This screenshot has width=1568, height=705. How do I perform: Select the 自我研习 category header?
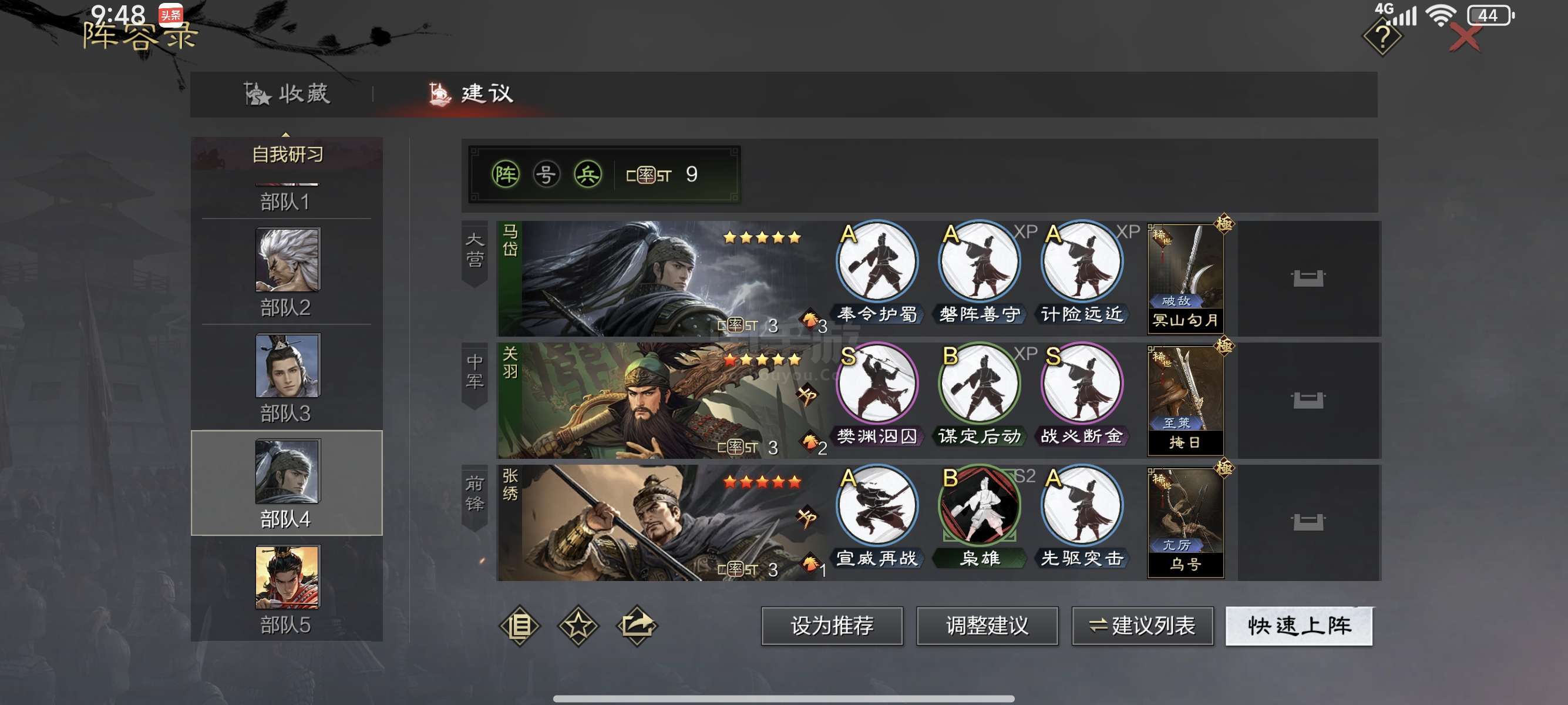(287, 155)
